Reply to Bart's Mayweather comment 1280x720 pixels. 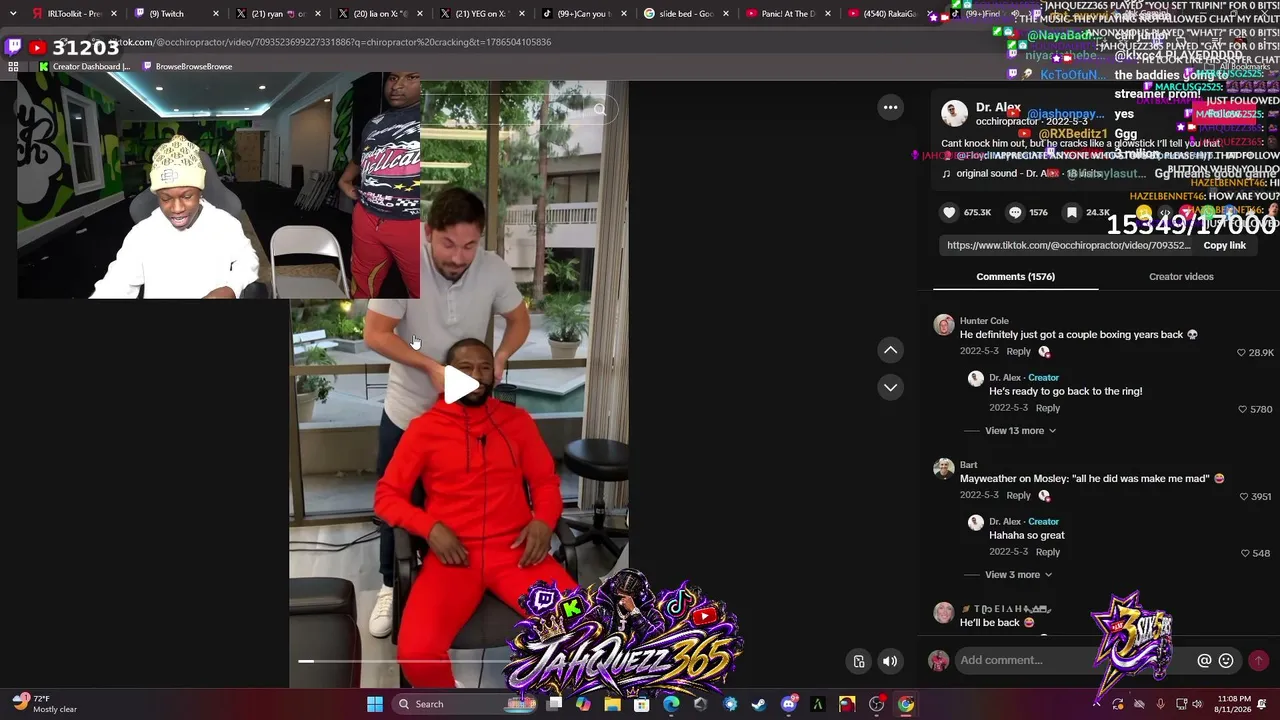1018,496
